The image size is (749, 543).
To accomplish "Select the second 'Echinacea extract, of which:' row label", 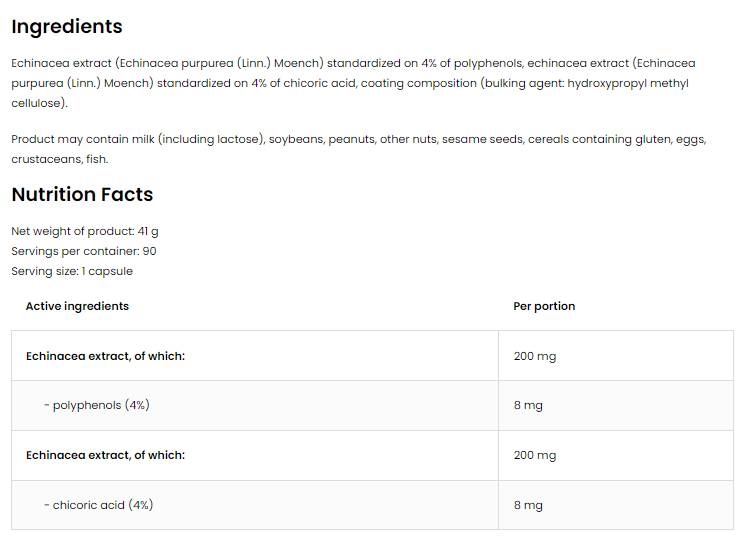I will pyautogui.click(x=105, y=455).
